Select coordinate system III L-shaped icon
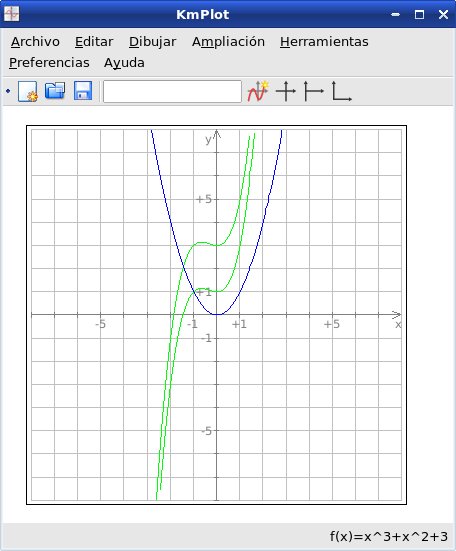This screenshot has width=456, height=551. tap(341, 91)
